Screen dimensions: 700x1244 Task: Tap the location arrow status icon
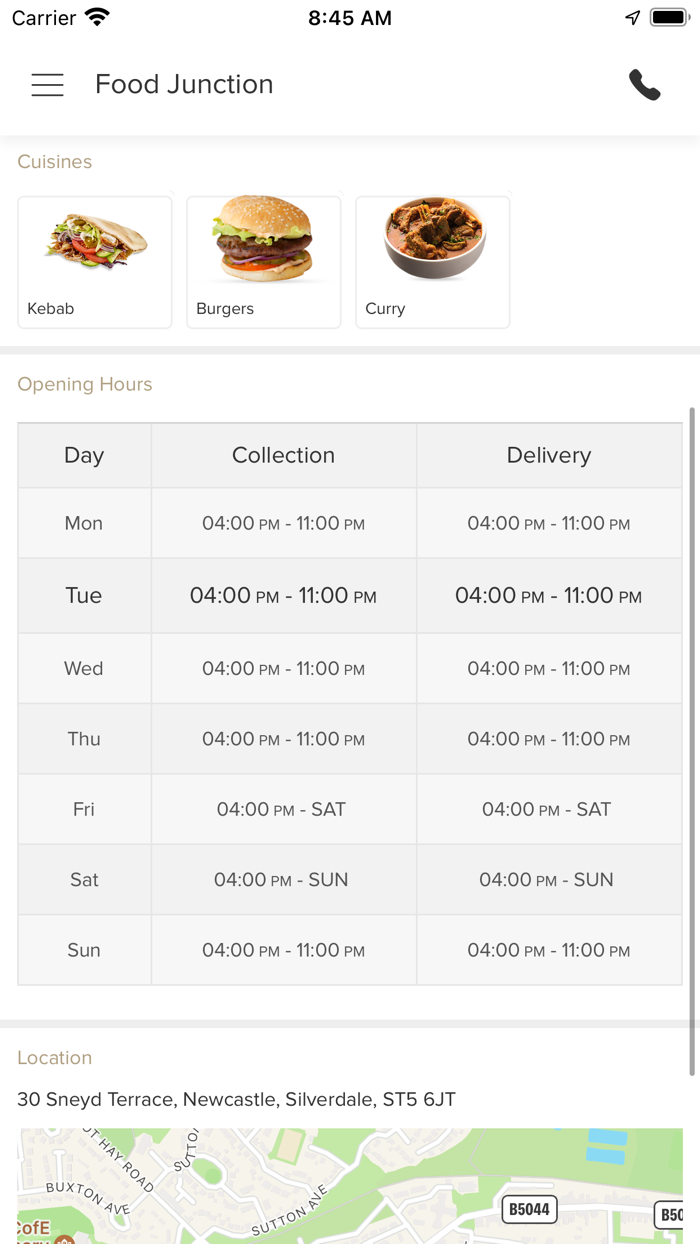(632, 18)
